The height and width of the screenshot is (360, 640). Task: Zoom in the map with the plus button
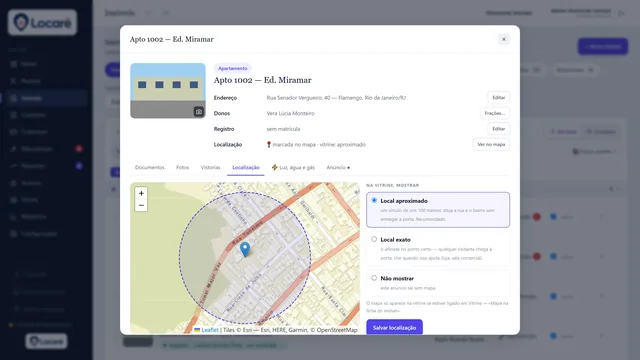(141, 193)
